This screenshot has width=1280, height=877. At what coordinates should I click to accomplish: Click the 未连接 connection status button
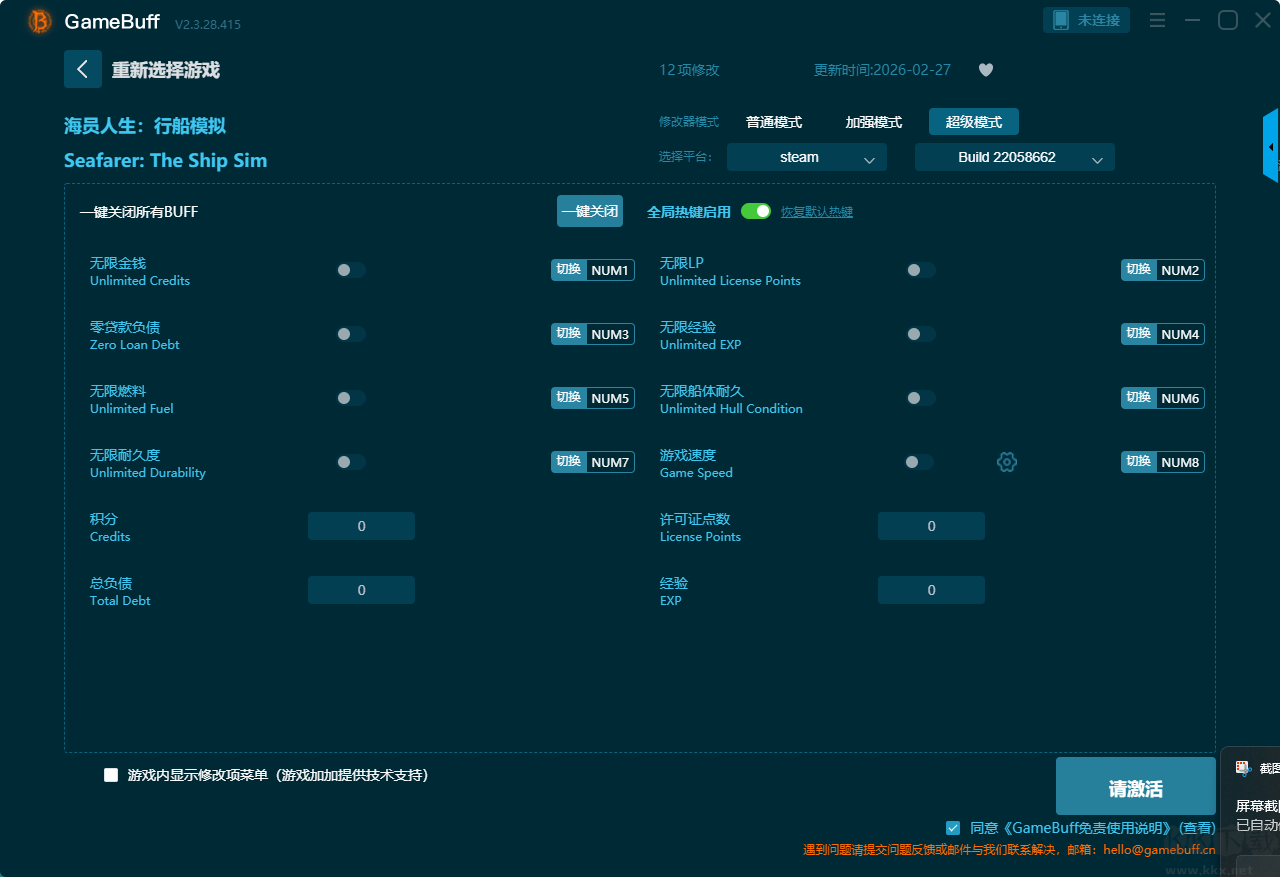click(1087, 20)
